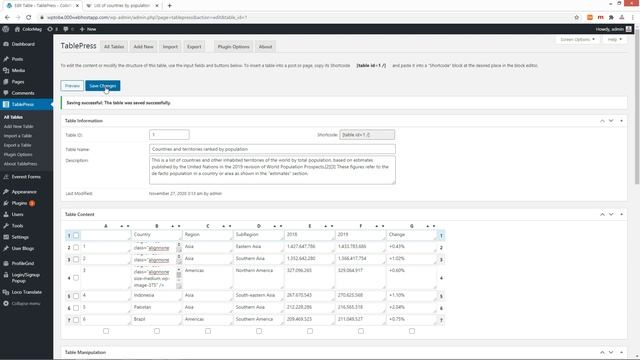This screenshot has width=640, height=360.
Task: Go back in browser history
Action: [7, 18]
